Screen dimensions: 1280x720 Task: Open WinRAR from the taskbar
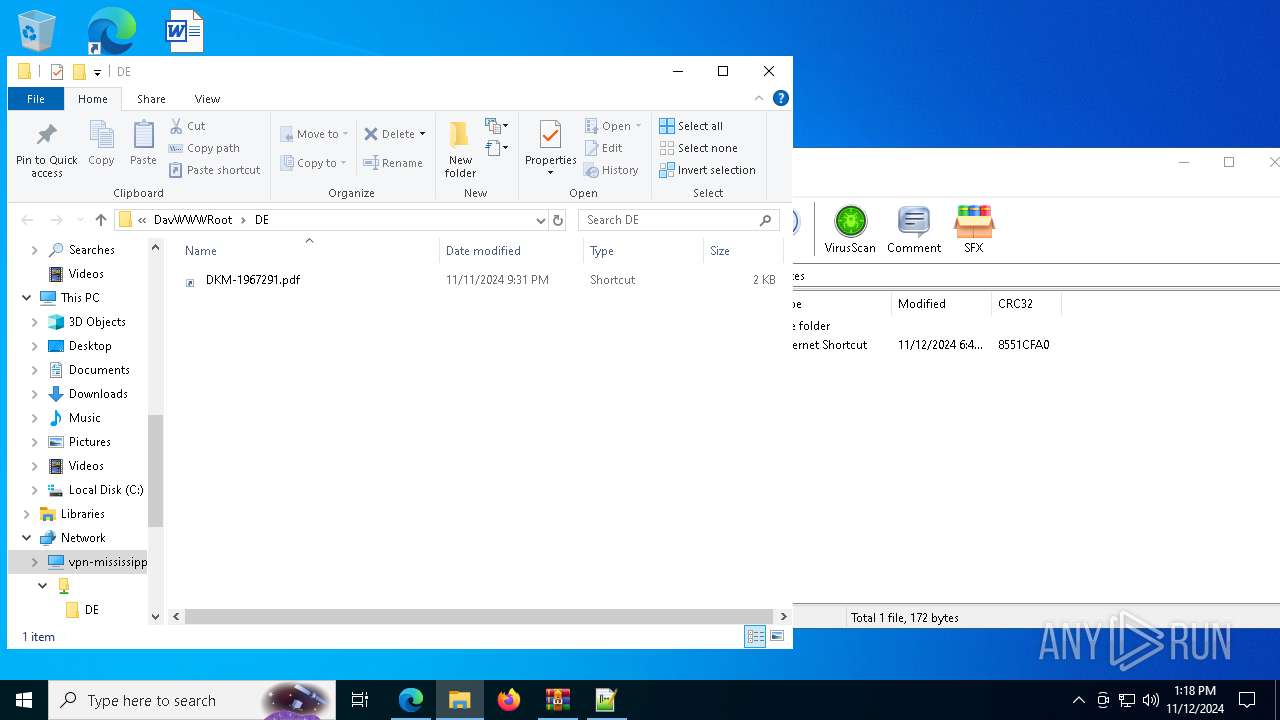point(557,700)
